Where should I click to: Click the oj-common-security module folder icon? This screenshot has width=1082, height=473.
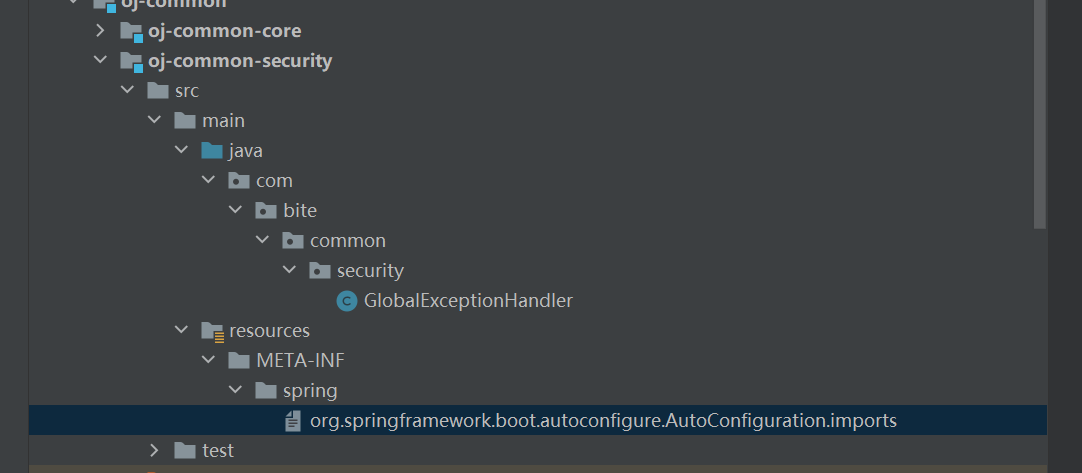click(131, 61)
